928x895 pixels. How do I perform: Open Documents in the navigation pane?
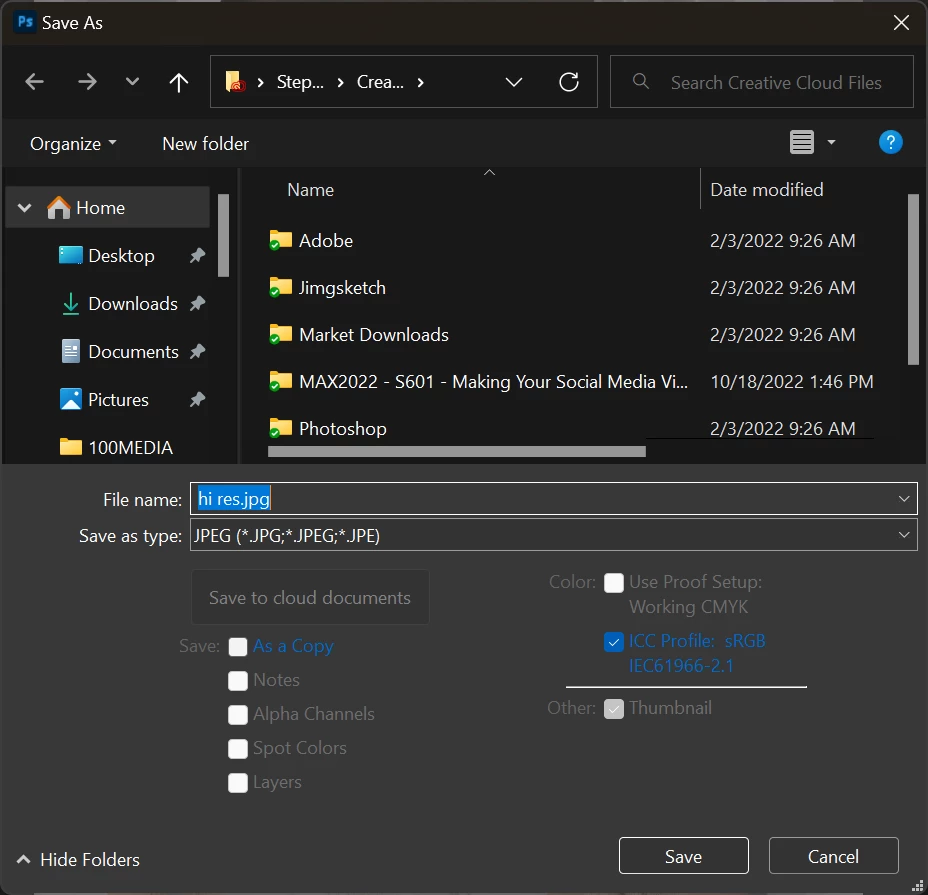[133, 352]
